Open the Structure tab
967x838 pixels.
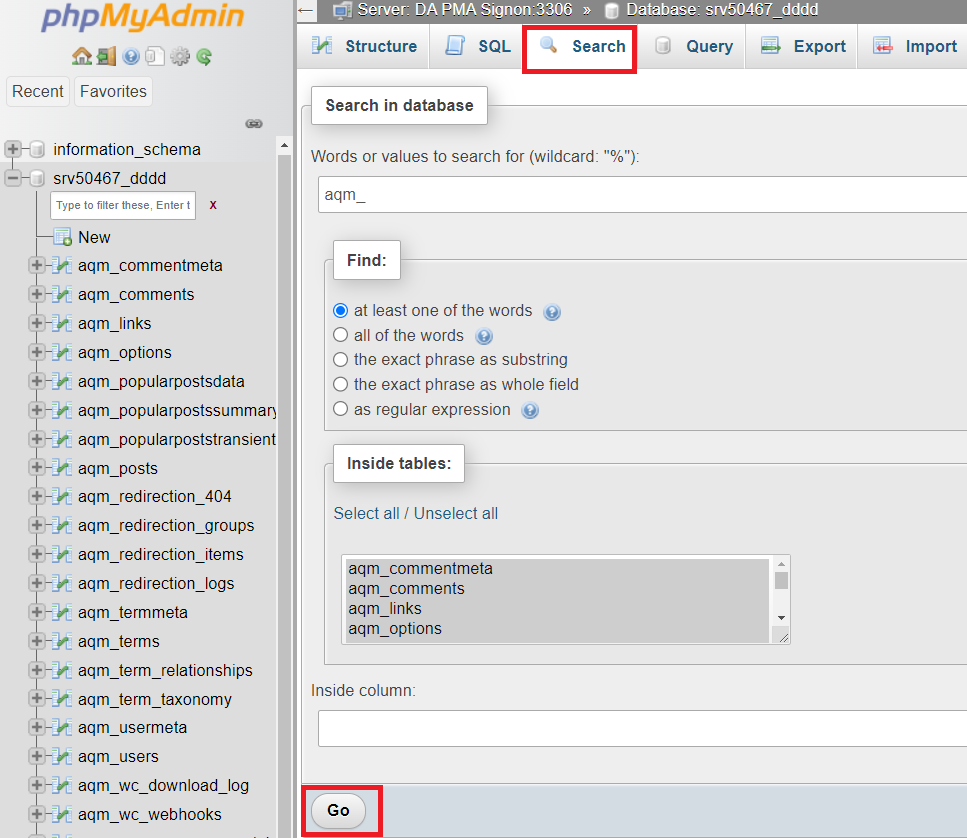(364, 46)
